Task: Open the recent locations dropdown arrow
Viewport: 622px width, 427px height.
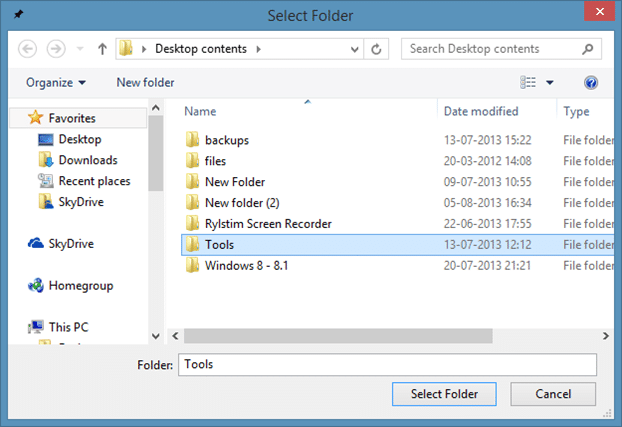Action: (80, 49)
